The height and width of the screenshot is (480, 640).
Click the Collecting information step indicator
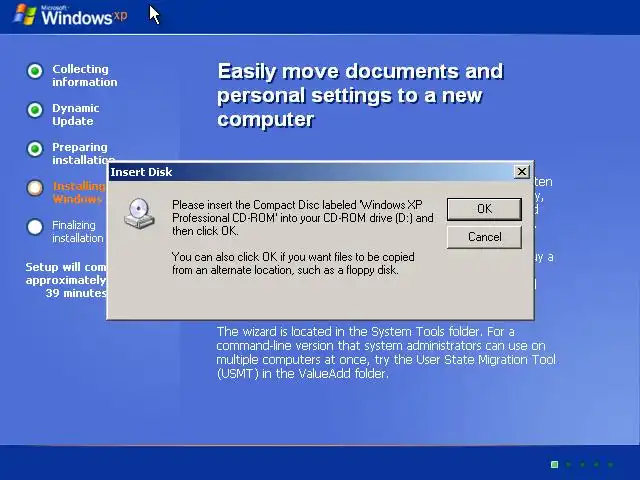35,71
